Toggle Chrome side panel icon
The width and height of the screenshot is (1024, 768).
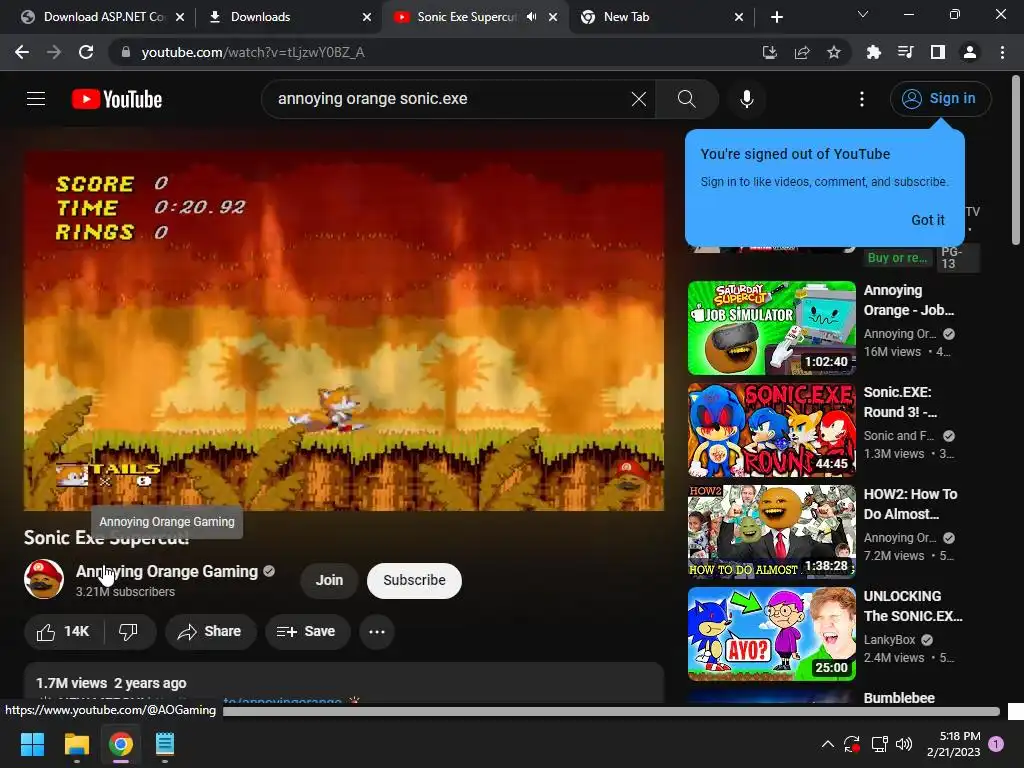click(937, 52)
